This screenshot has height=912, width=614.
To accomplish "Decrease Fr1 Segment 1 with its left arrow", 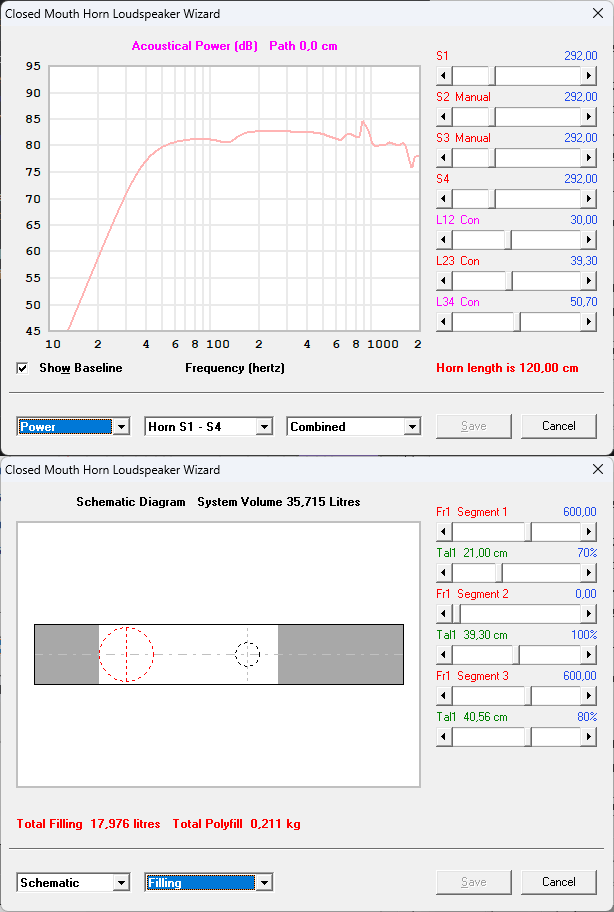I will pyautogui.click(x=444, y=532).
